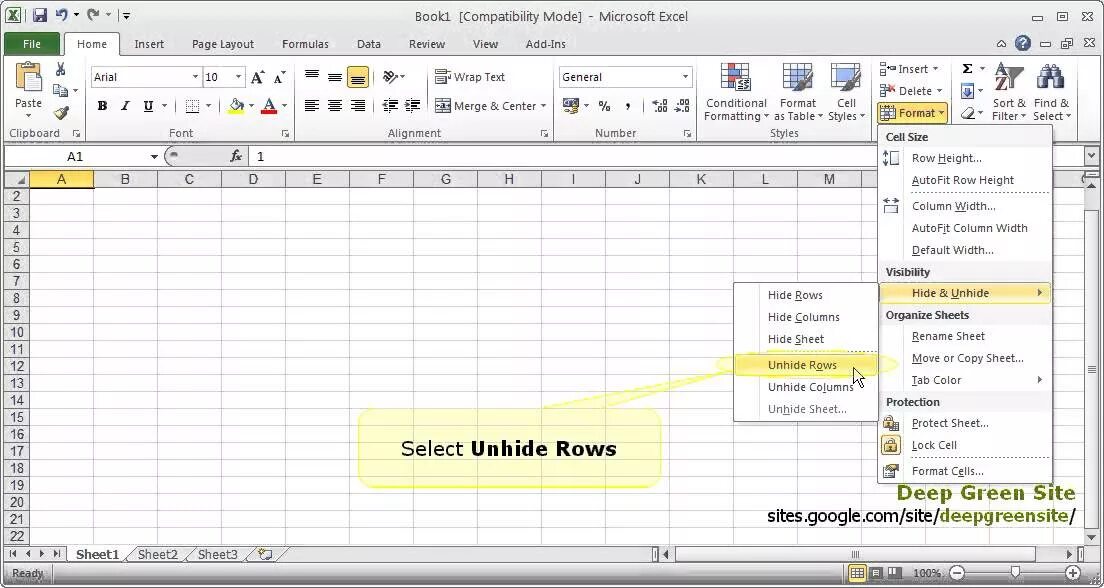Switch to Page Layout view in status bar
This screenshot has height=588, width=1104.
coord(877,573)
